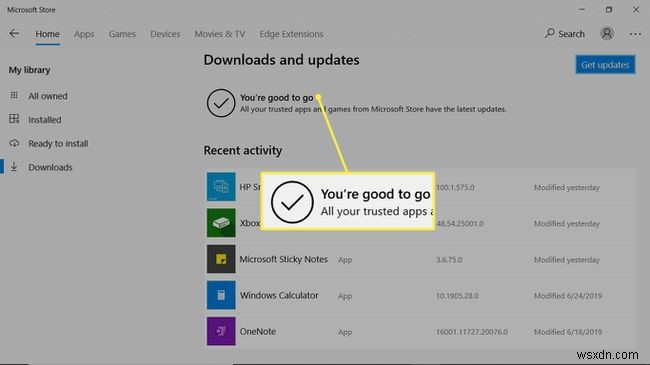Go back with the arrow icon
The width and height of the screenshot is (650, 365).
14,34
